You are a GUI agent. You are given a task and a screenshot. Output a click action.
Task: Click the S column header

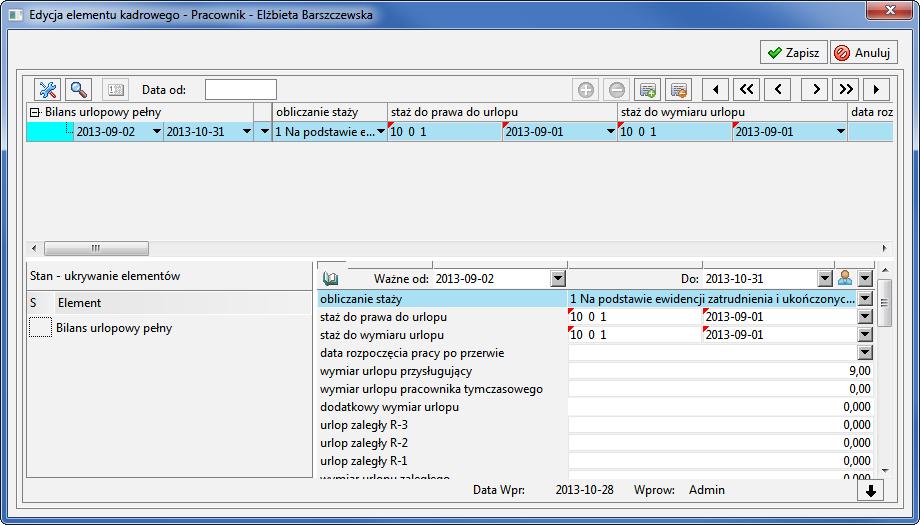(40, 303)
